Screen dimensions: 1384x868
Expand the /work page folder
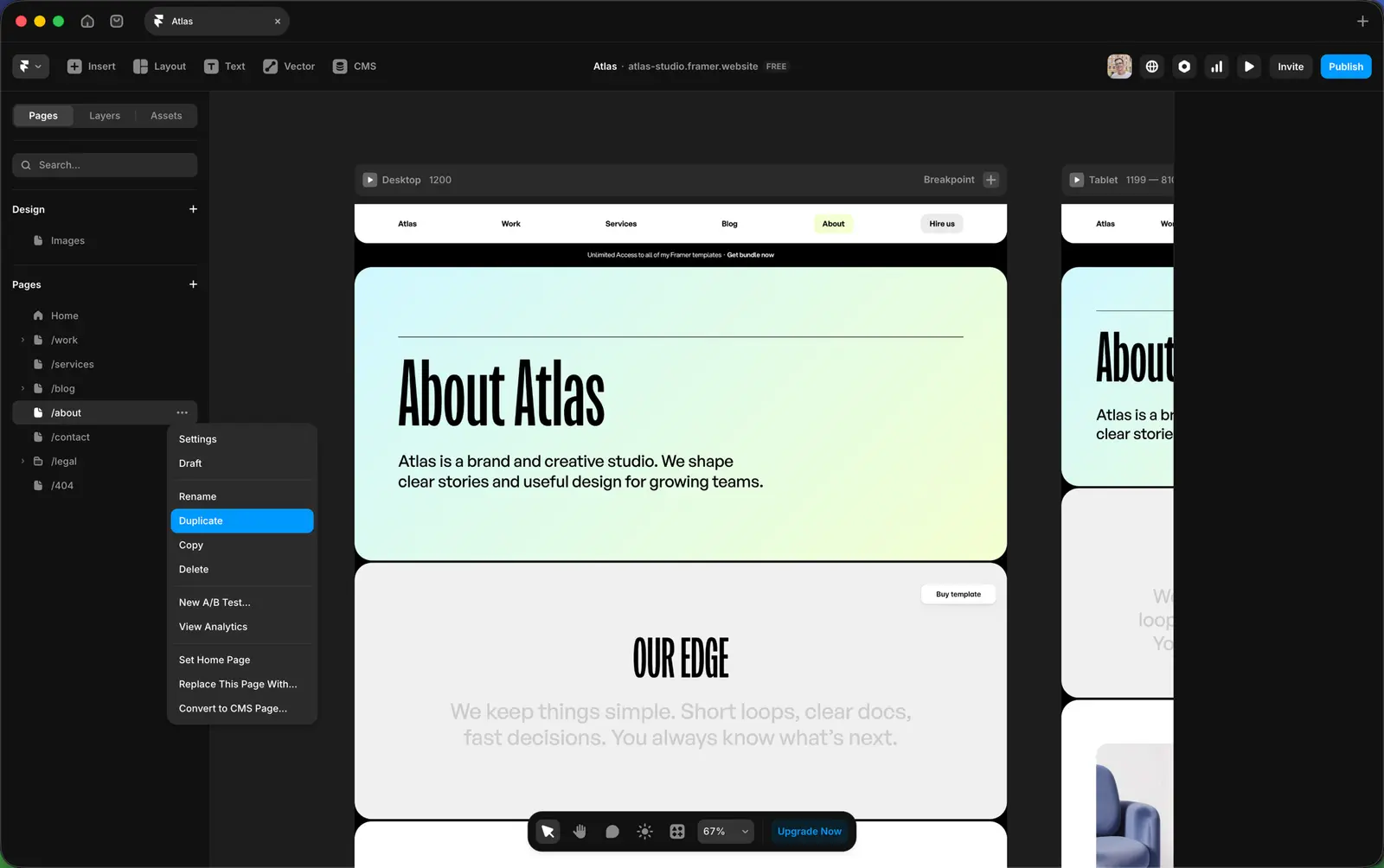pos(22,341)
